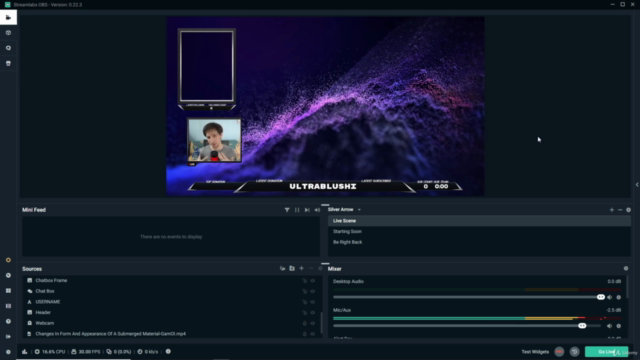640x360 pixels.
Task: Click the chatbox frame in preview
Action: click(x=207, y=69)
